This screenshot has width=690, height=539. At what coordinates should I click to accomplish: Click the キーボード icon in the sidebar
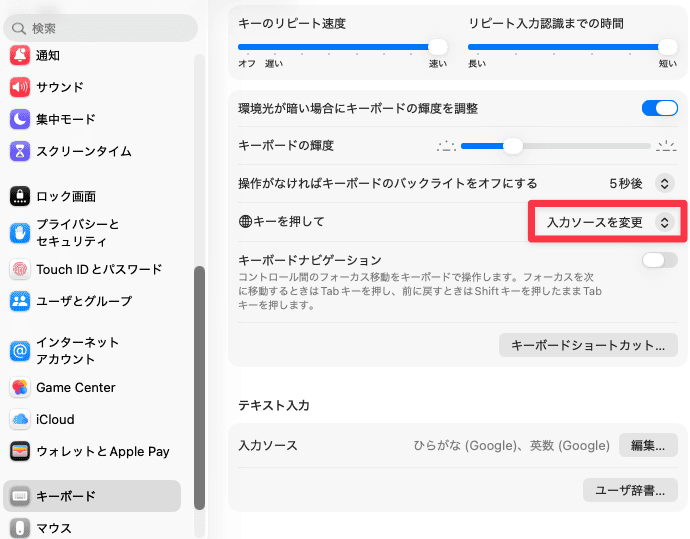(20, 496)
